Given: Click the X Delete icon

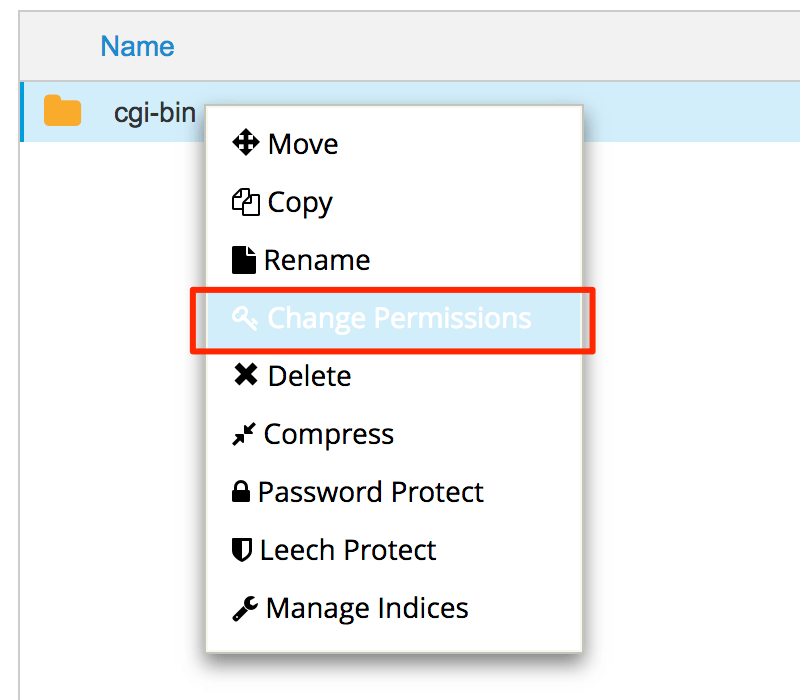Looking at the screenshot, I should tap(245, 376).
